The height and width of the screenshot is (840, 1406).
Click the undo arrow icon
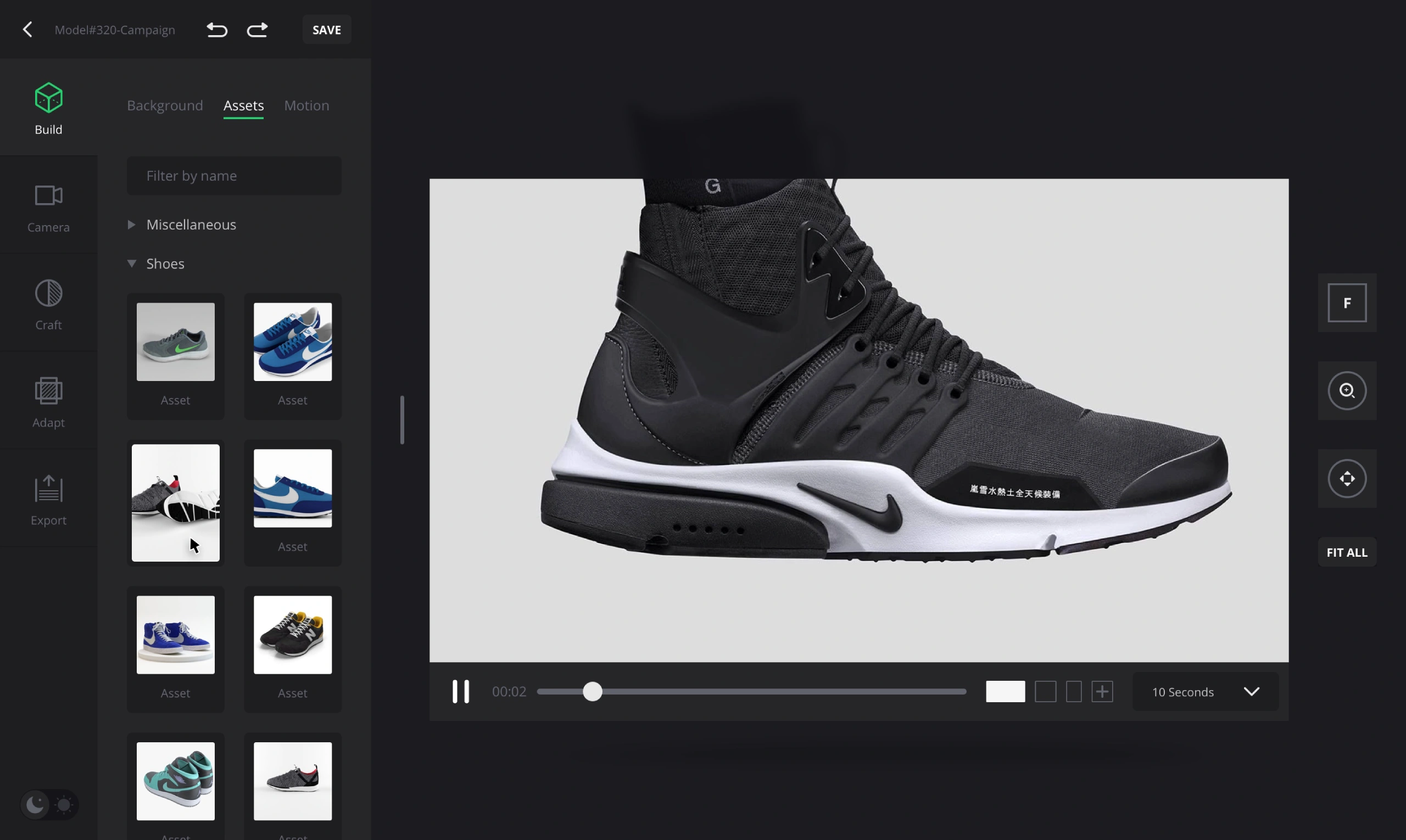(216, 30)
